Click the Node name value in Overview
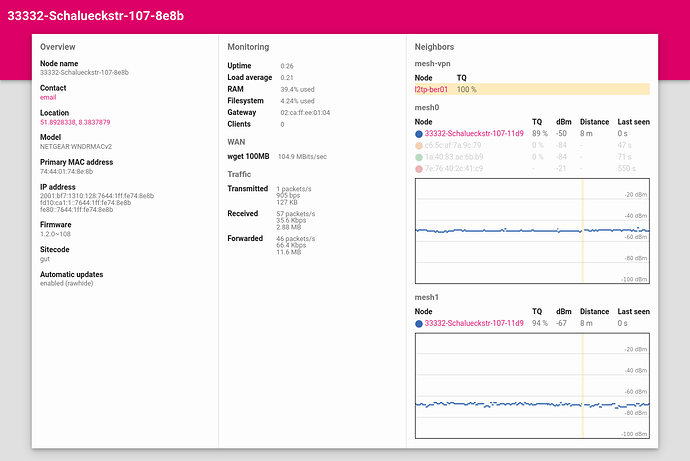Image resolution: width=690 pixels, height=461 pixels. point(84,73)
